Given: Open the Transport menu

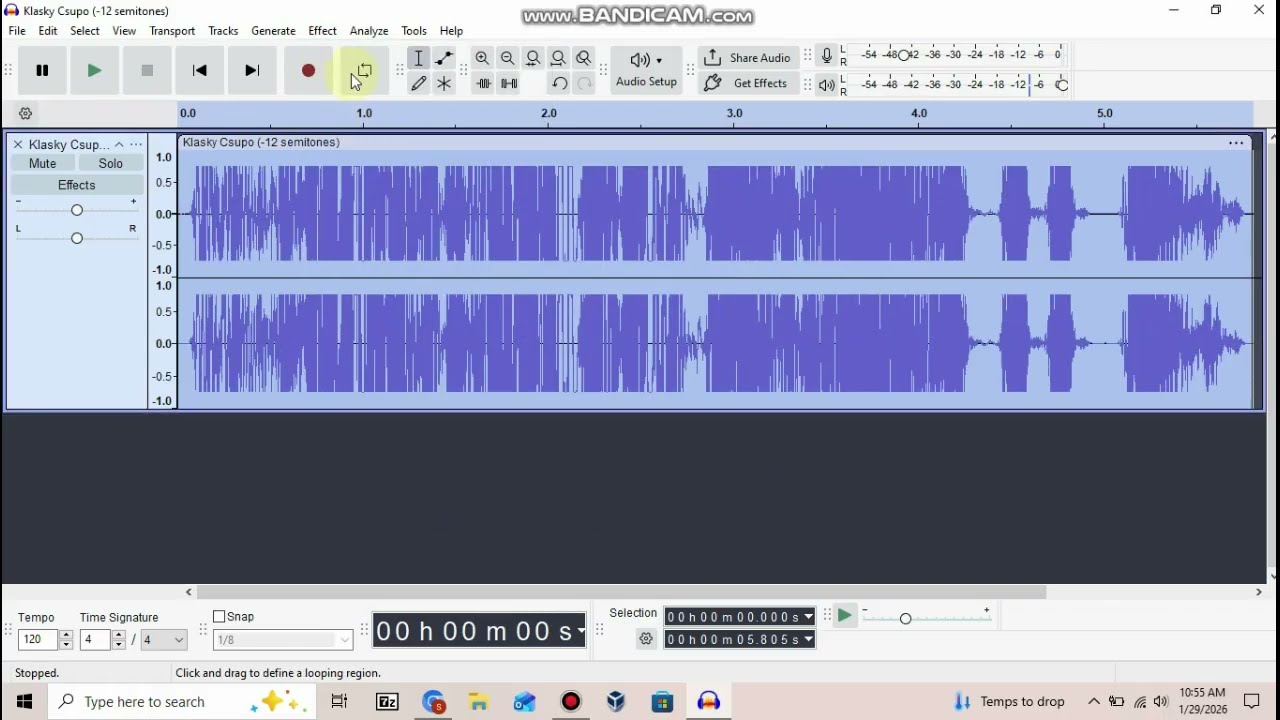Looking at the screenshot, I should 172,31.
